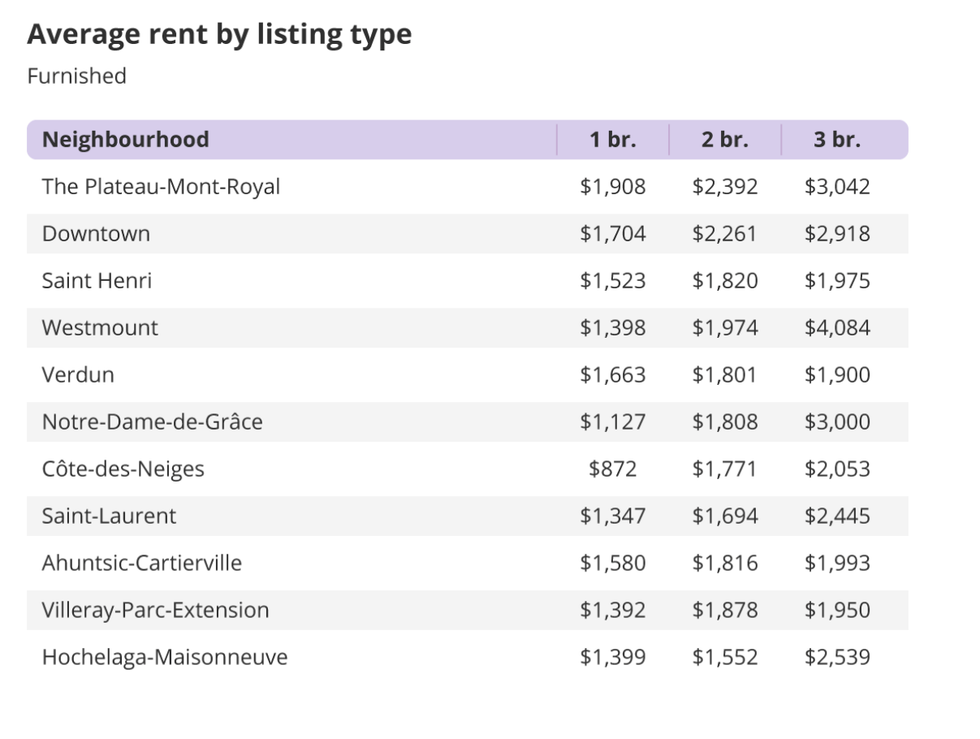Select the Verdun neighbourhood name
Image resolution: width=980 pixels, height=739 pixels.
pos(78,375)
